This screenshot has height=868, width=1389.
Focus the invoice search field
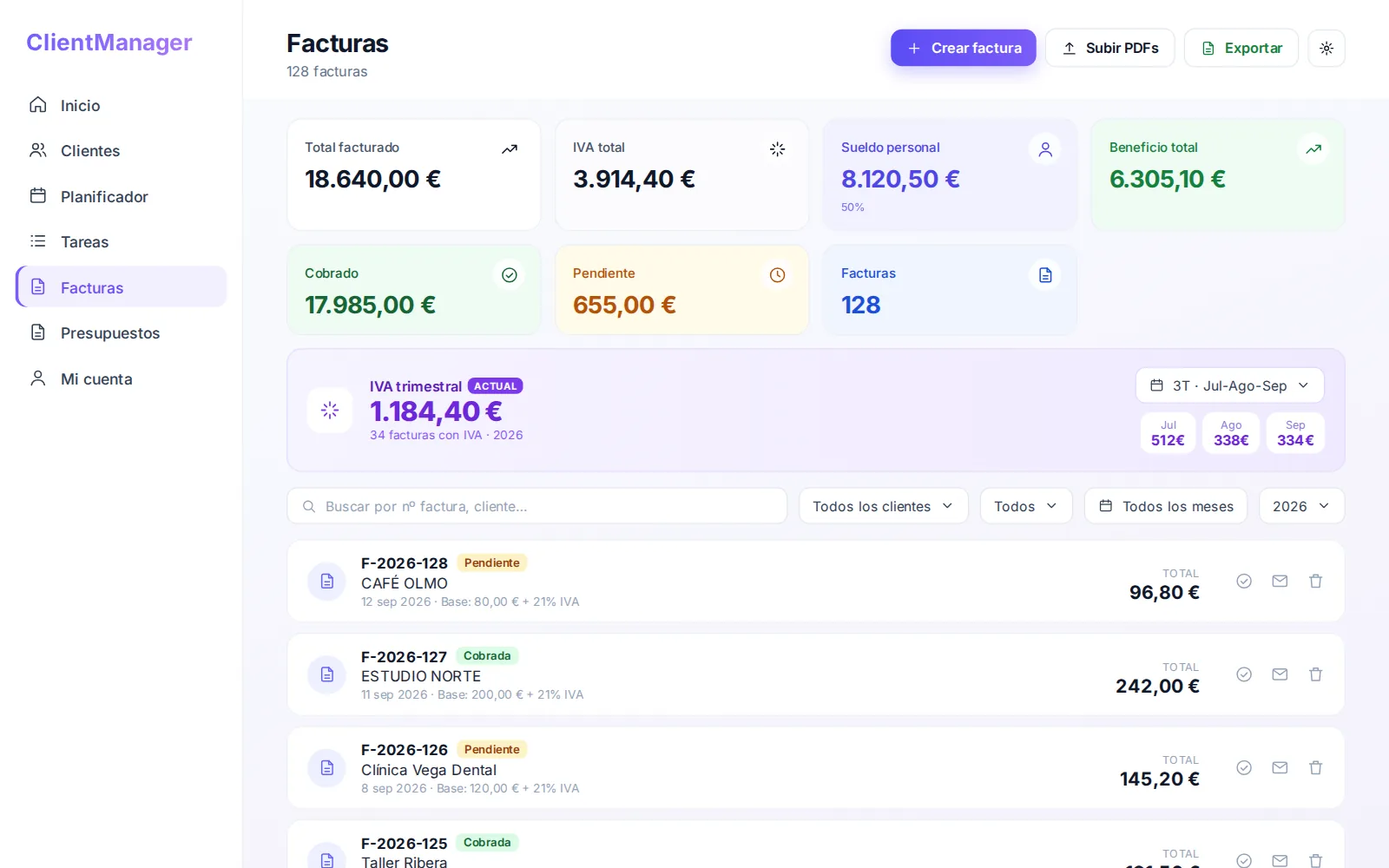point(537,506)
